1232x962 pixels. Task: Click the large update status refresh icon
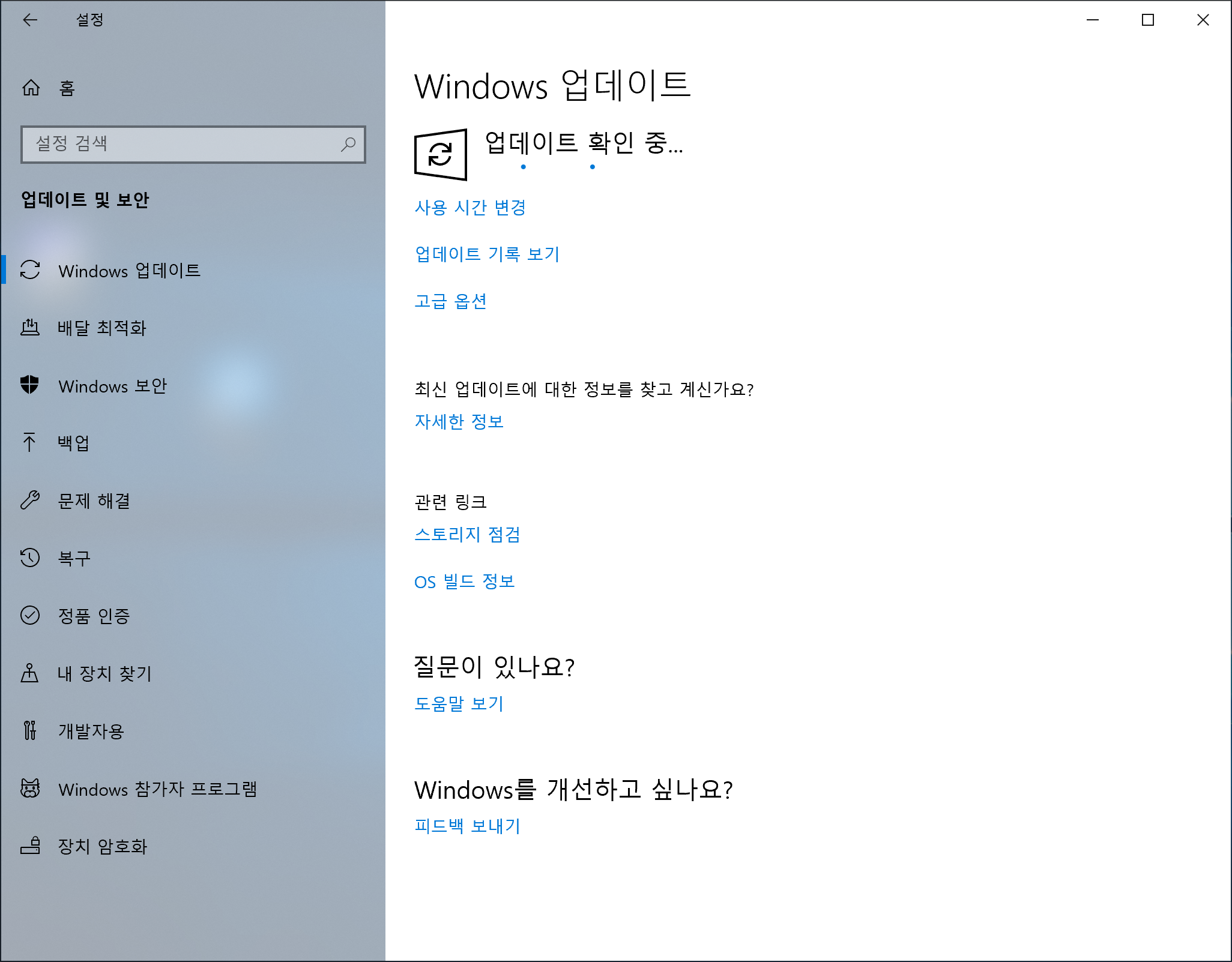point(441,154)
